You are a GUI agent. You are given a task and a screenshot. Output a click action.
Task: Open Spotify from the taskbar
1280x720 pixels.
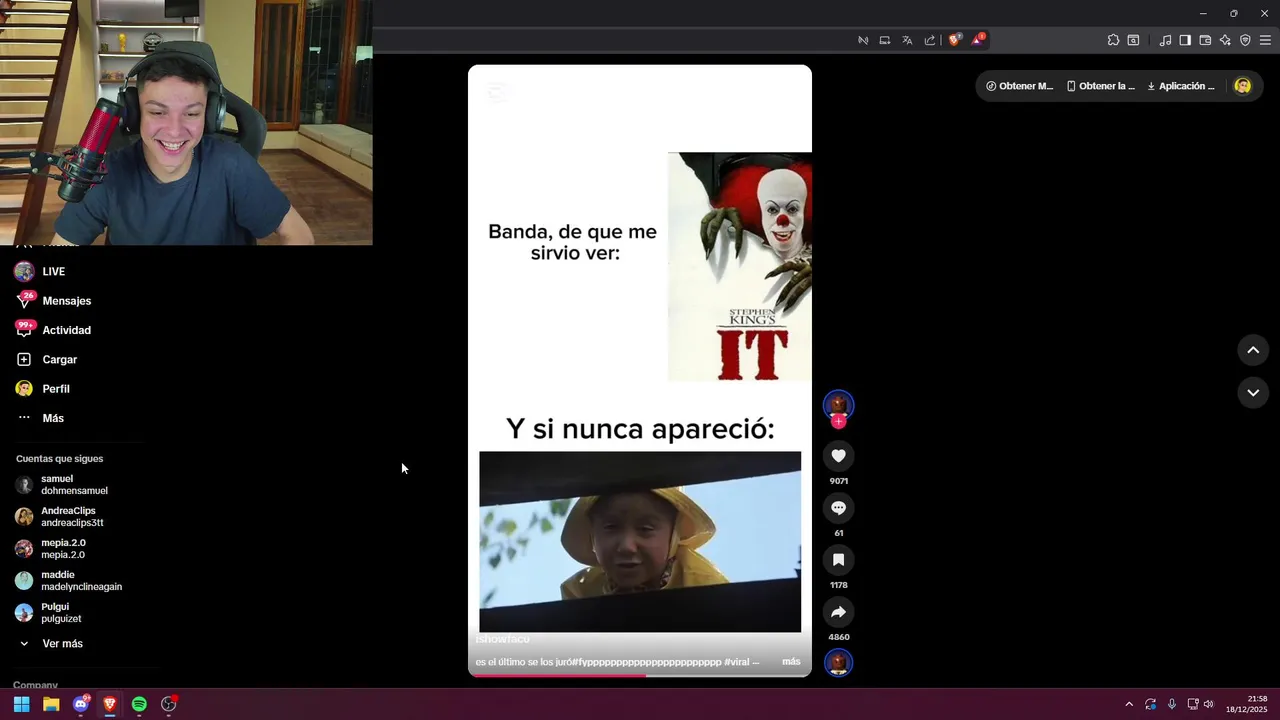tap(139, 704)
